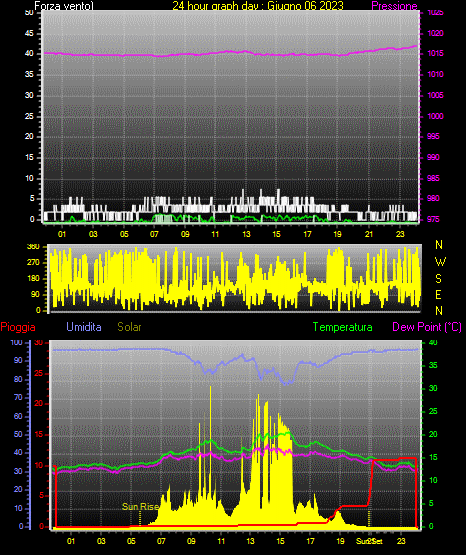The height and width of the screenshot is (555, 466).
Task: Click the Pioggia legend label
Action: pos(18,327)
